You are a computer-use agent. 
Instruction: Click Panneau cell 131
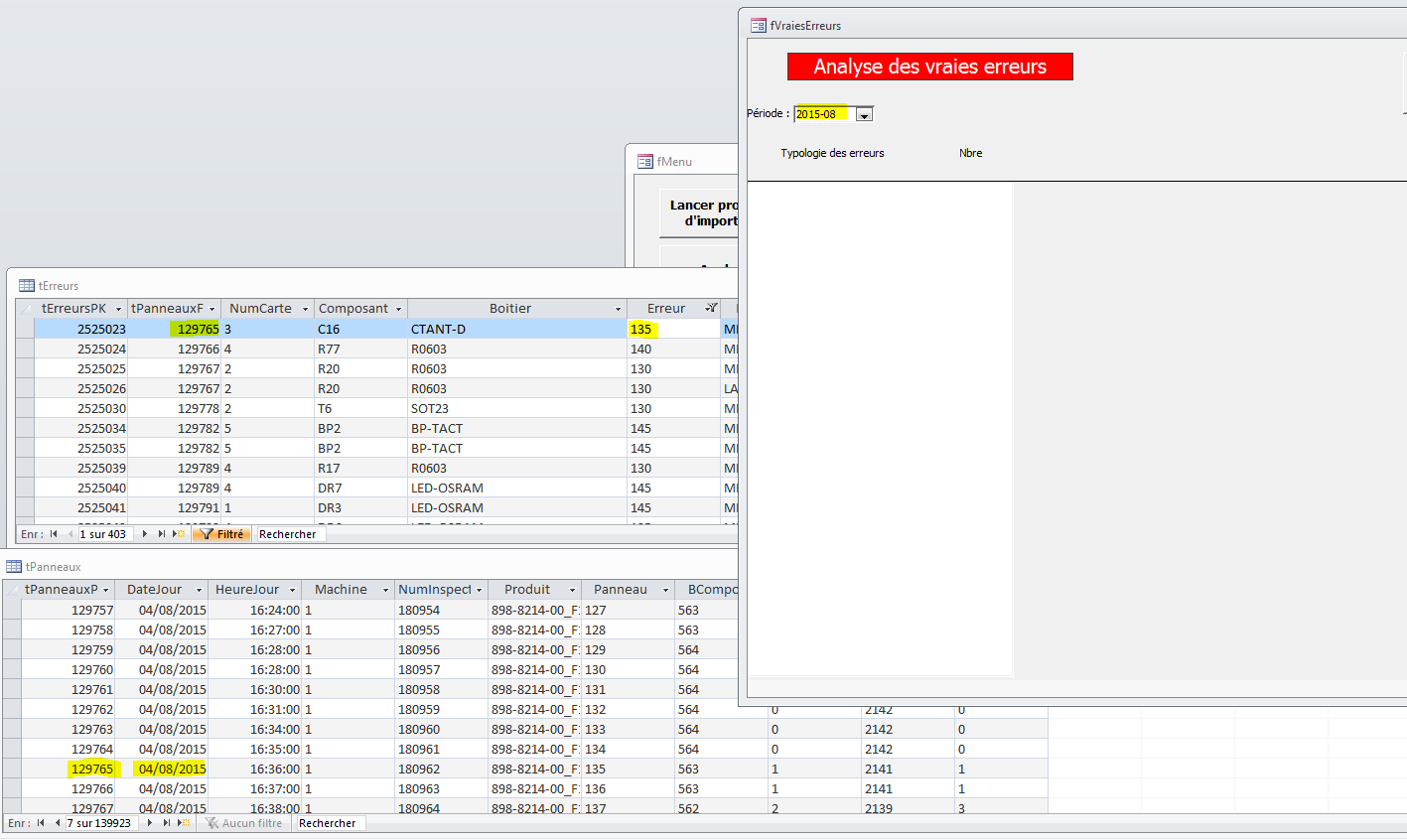(x=629, y=690)
